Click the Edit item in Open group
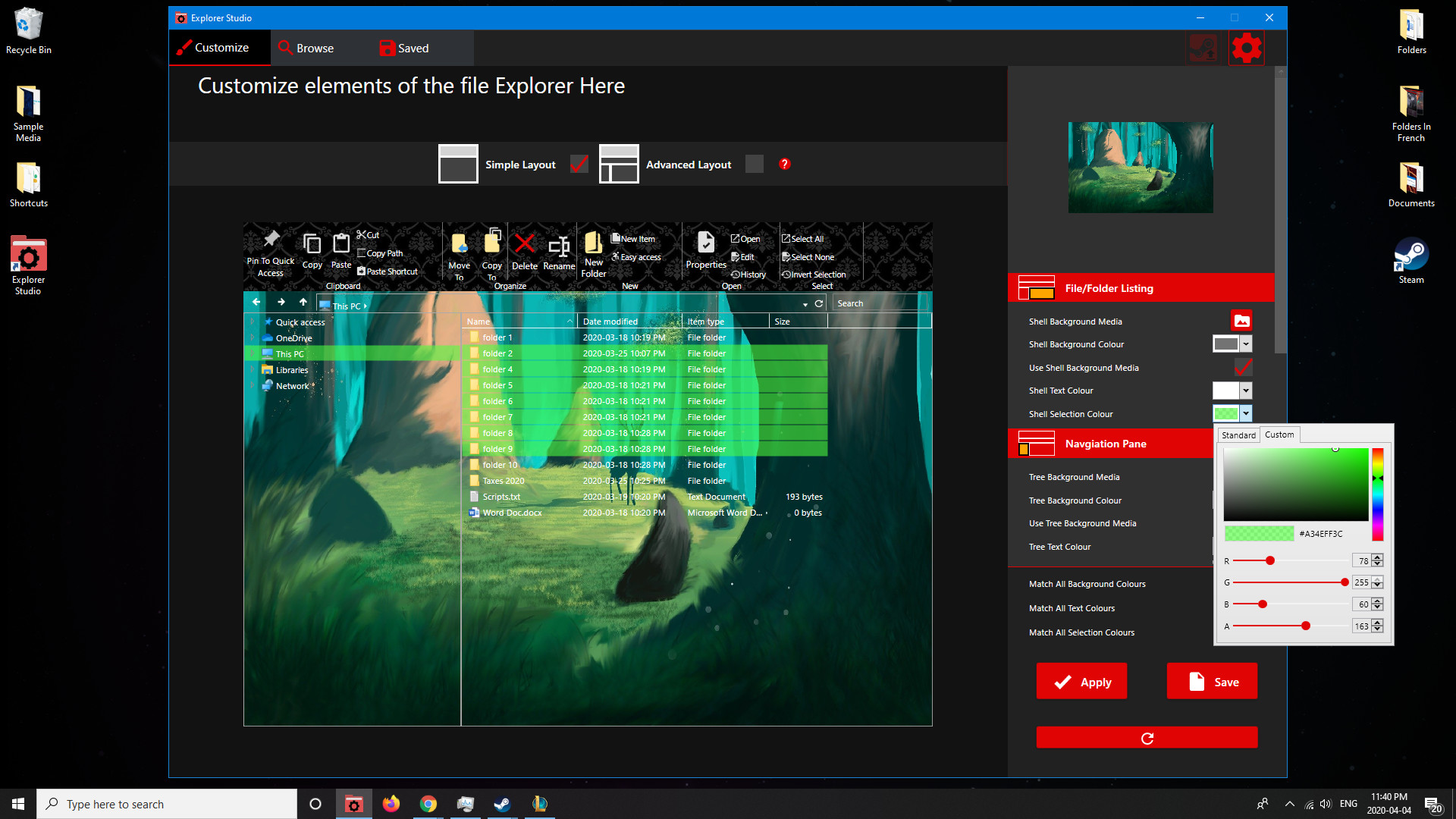Image resolution: width=1456 pixels, height=819 pixels. tap(742, 257)
